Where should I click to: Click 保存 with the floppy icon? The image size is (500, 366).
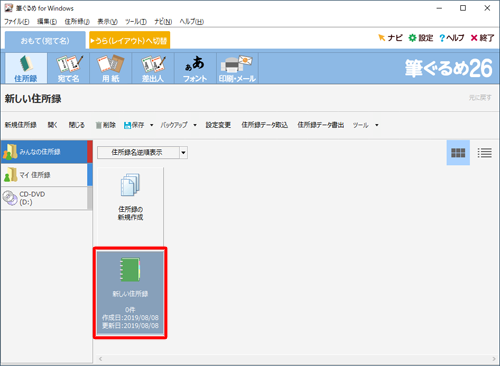[x=134, y=125]
